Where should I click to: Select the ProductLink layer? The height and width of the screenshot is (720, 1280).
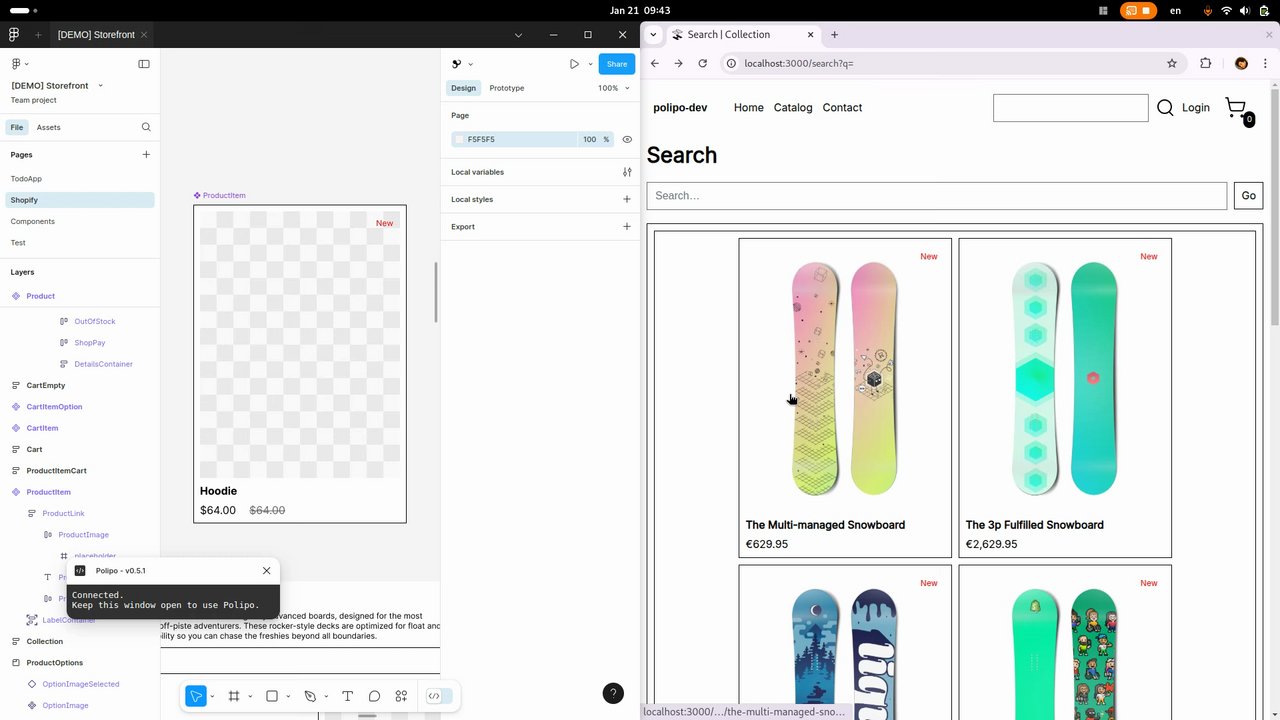coord(63,513)
